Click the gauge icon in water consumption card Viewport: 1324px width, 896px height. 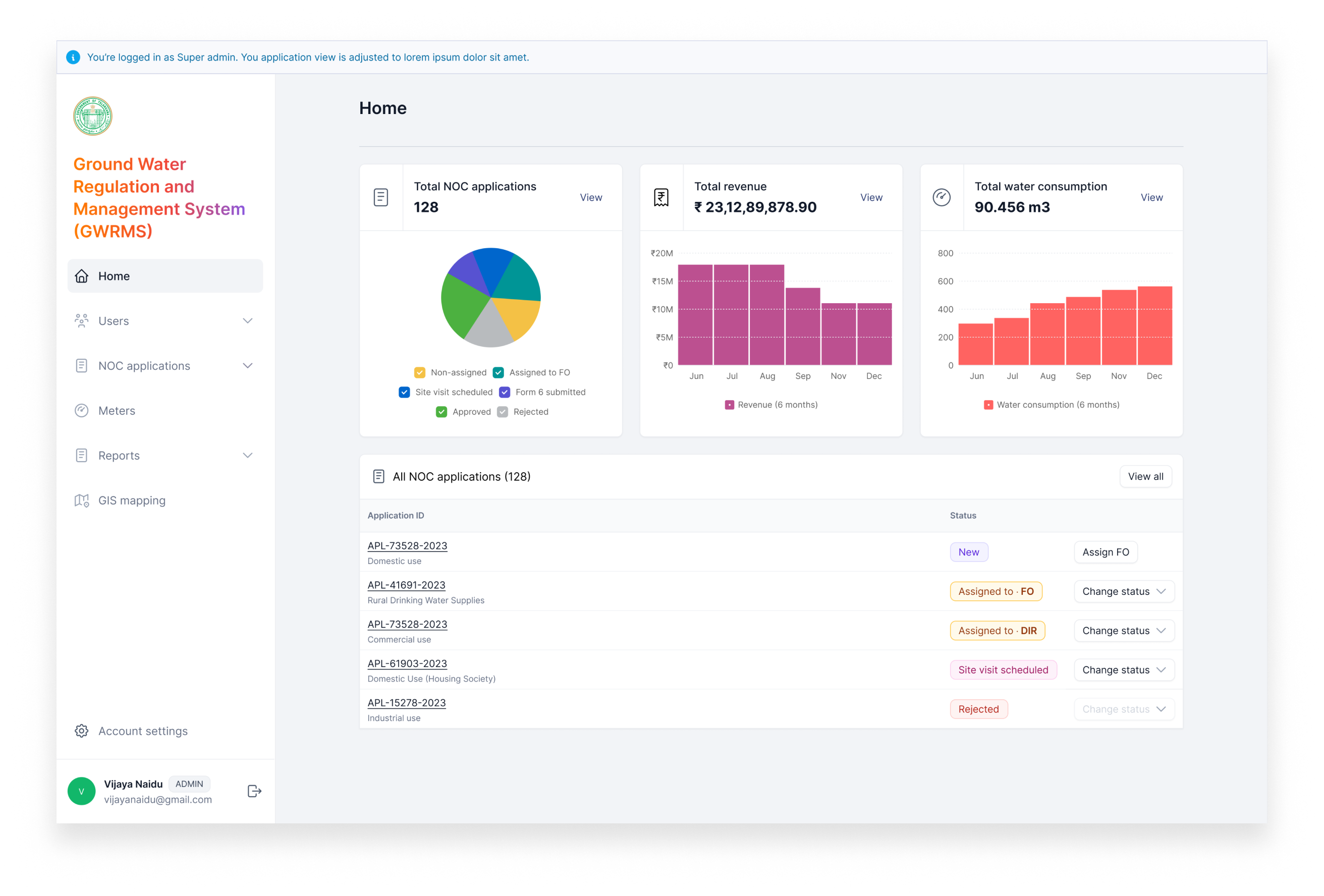(x=941, y=198)
